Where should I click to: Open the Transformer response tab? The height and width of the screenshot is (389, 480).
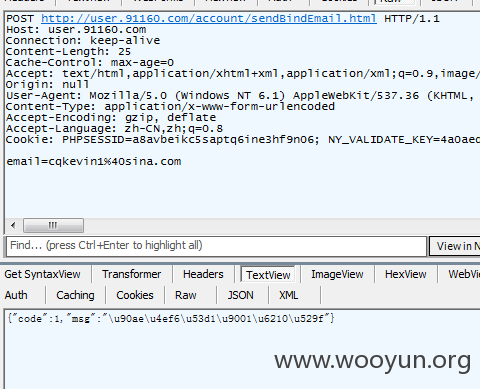click(132, 274)
